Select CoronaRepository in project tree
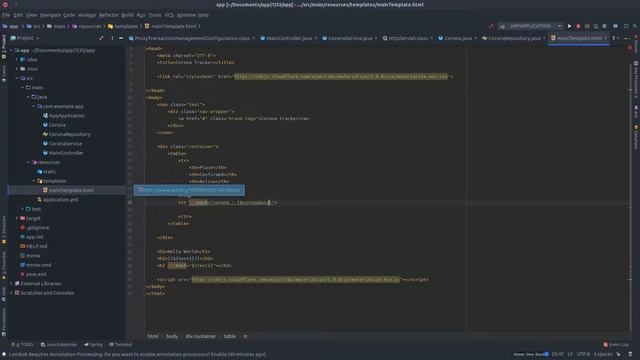This screenshot has height=360, width=640. point(69,134)
